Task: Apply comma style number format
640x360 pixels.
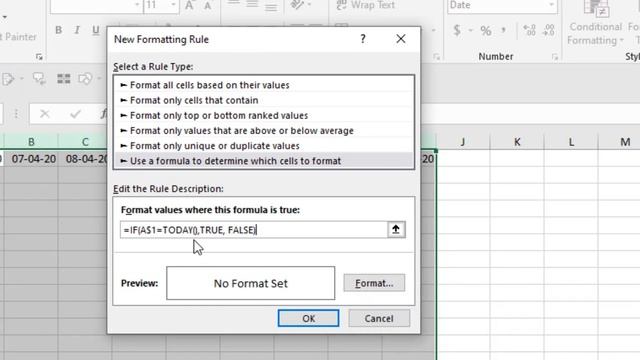Action: [x=504, y=30]
